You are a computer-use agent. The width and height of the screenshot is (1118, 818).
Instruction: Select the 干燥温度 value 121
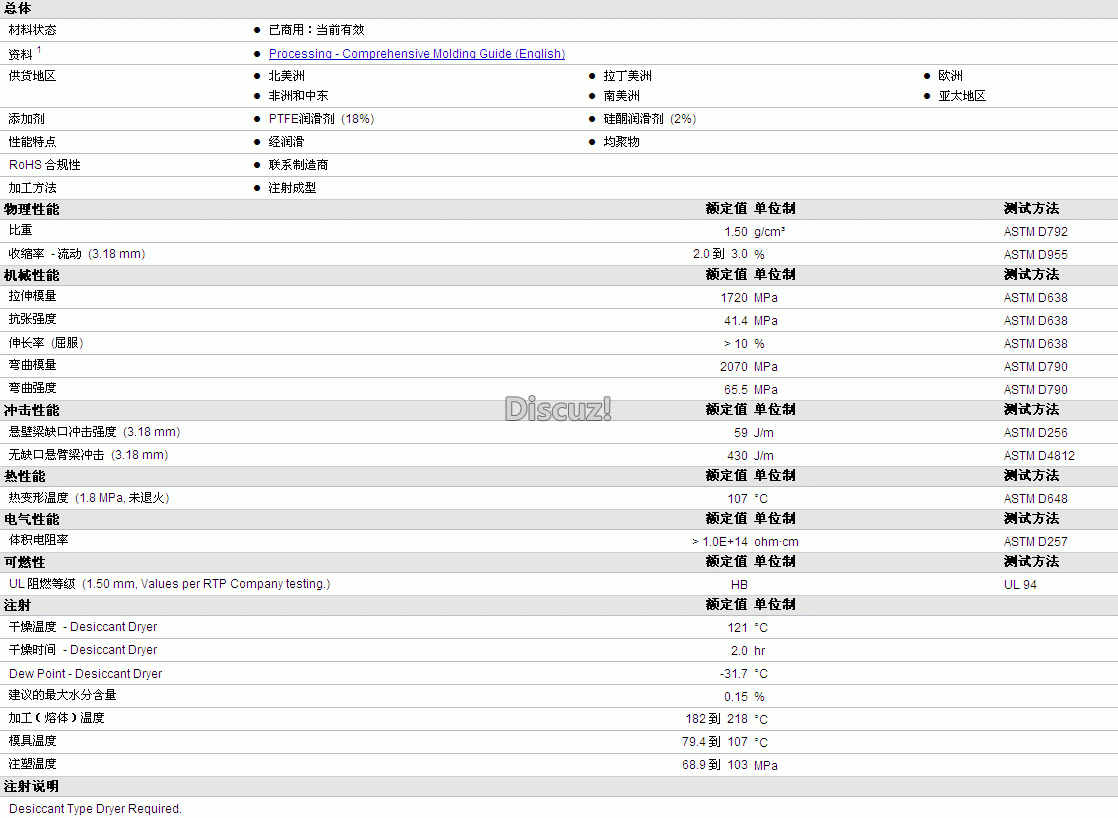point(737,628)
